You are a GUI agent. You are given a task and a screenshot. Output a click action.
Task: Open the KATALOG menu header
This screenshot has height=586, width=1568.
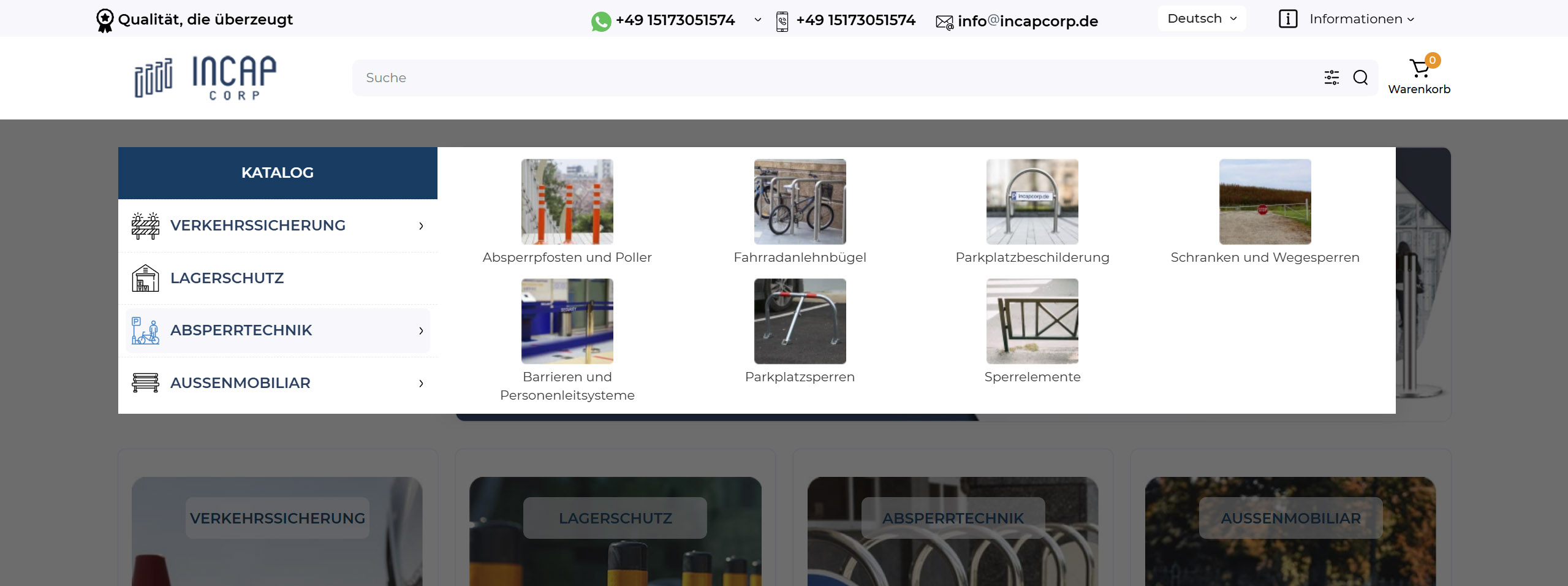tap(278, 173)
